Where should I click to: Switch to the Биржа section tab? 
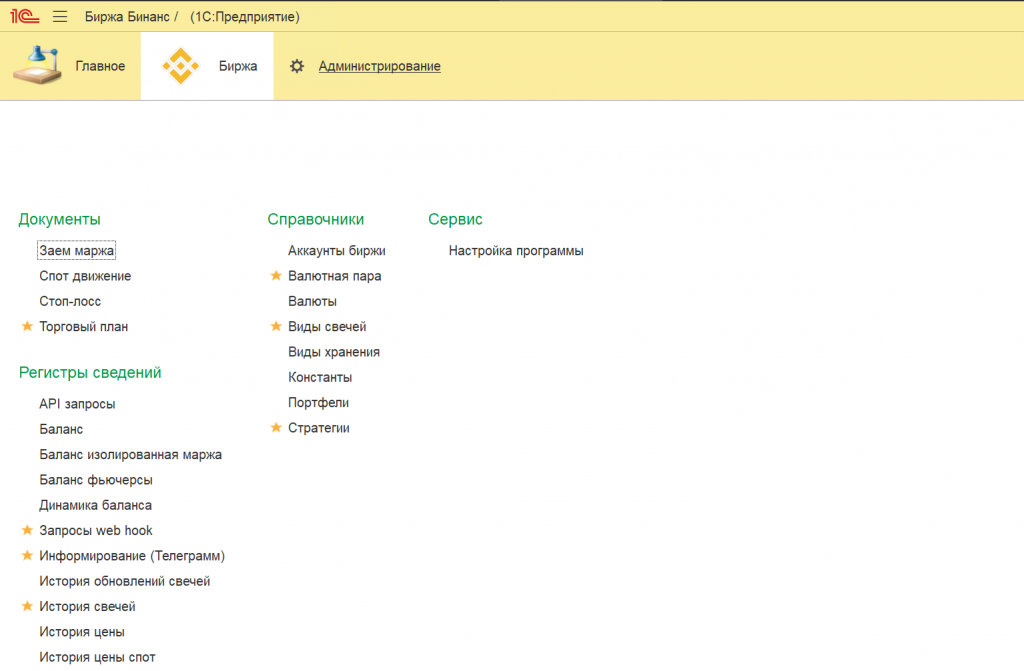click(x=207, y=66)
